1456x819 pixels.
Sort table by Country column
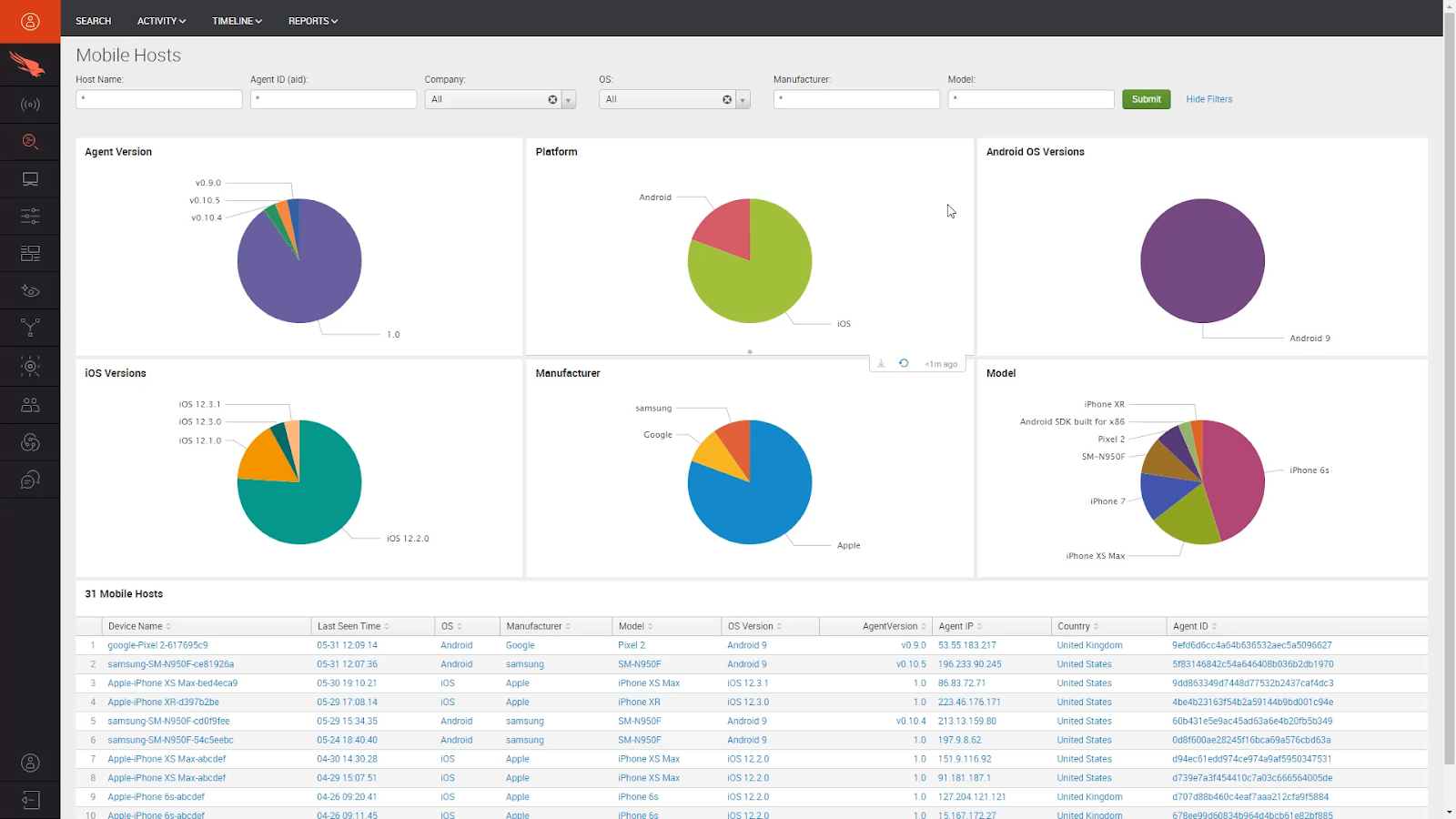(1077, 626)
